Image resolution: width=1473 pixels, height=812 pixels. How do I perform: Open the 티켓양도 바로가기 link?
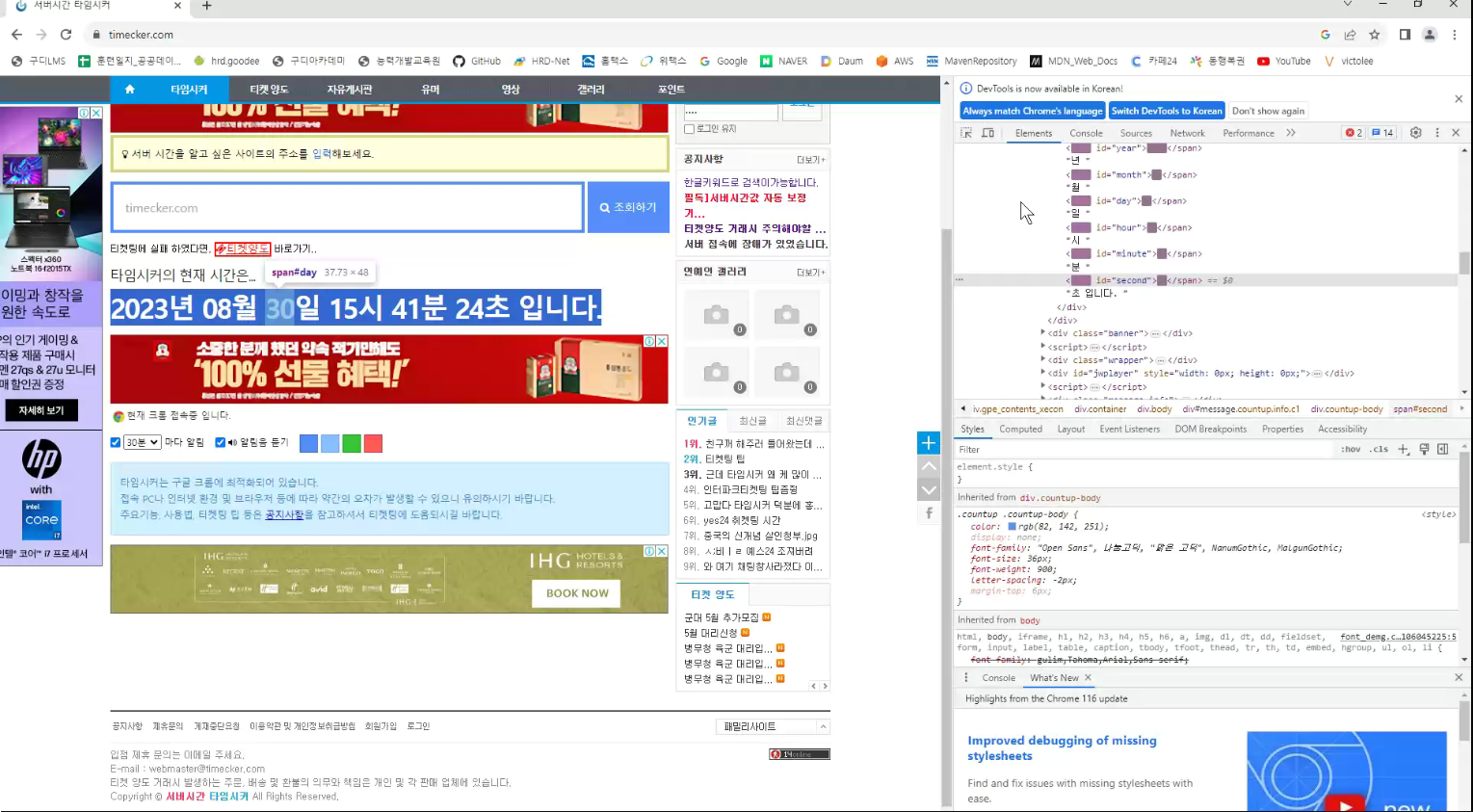pos(243,249)
